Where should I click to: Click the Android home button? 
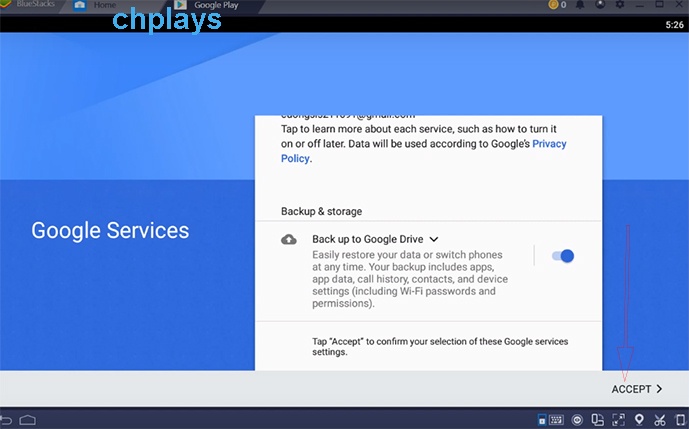[x=27, y=420]
